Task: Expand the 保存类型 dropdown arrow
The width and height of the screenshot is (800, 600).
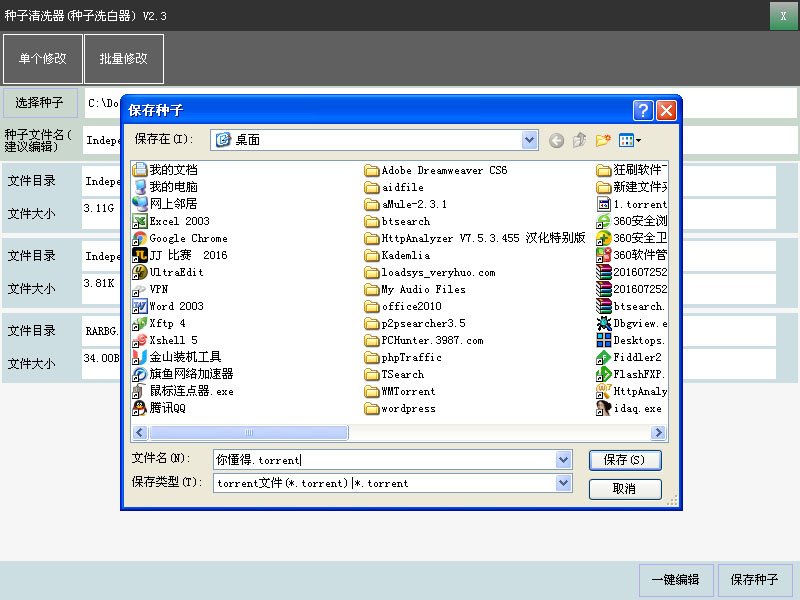Action: 563,483
